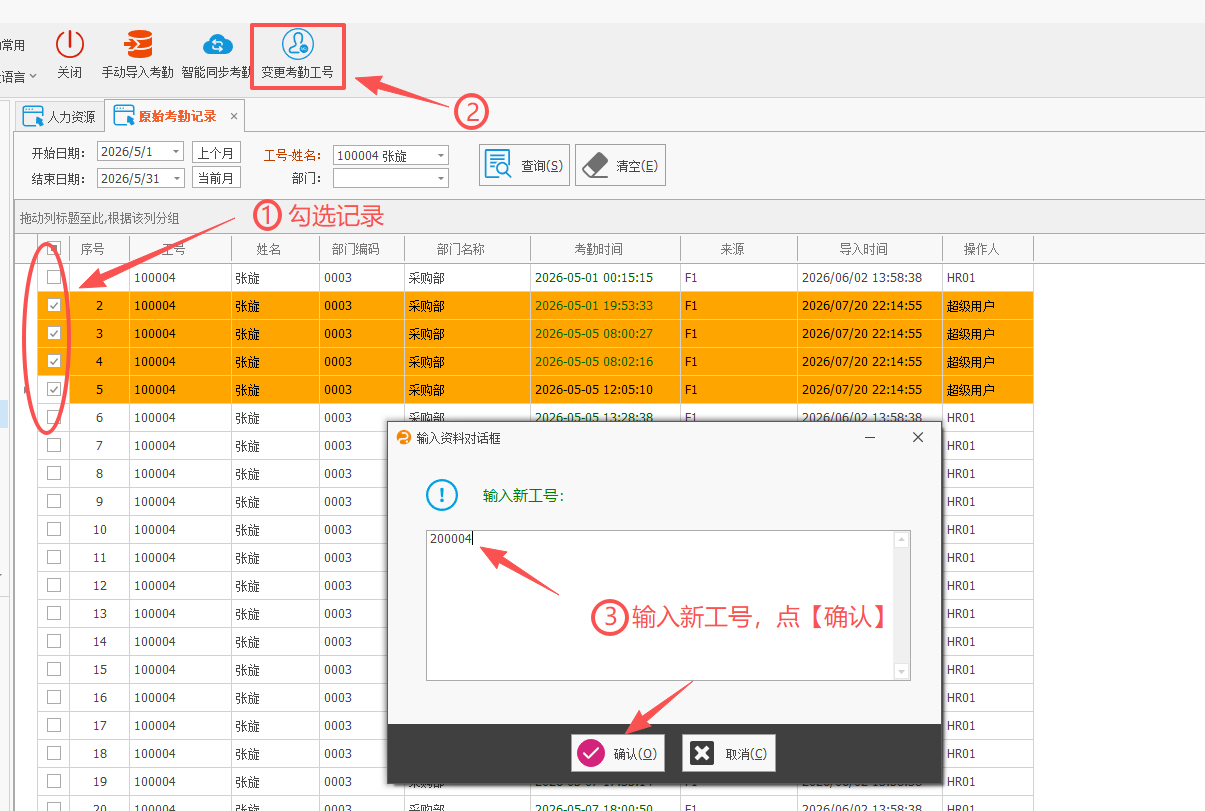Click the text box scrollbar down arrow

point(902,672)
